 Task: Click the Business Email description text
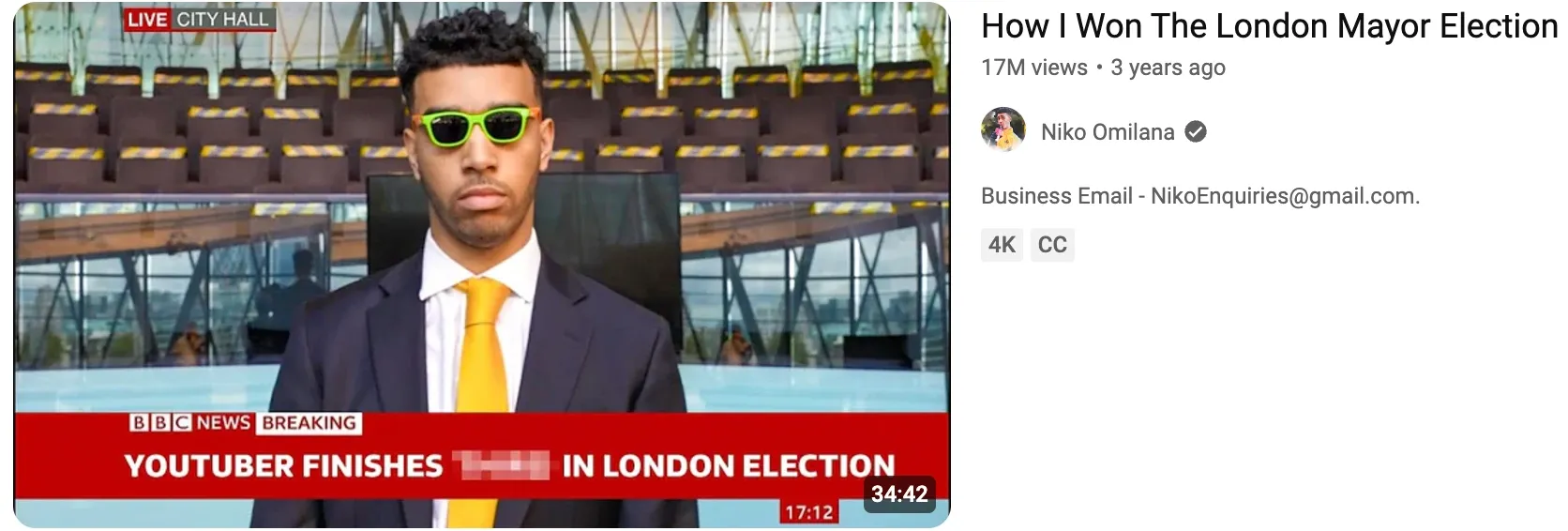[x=1200, y=196]
